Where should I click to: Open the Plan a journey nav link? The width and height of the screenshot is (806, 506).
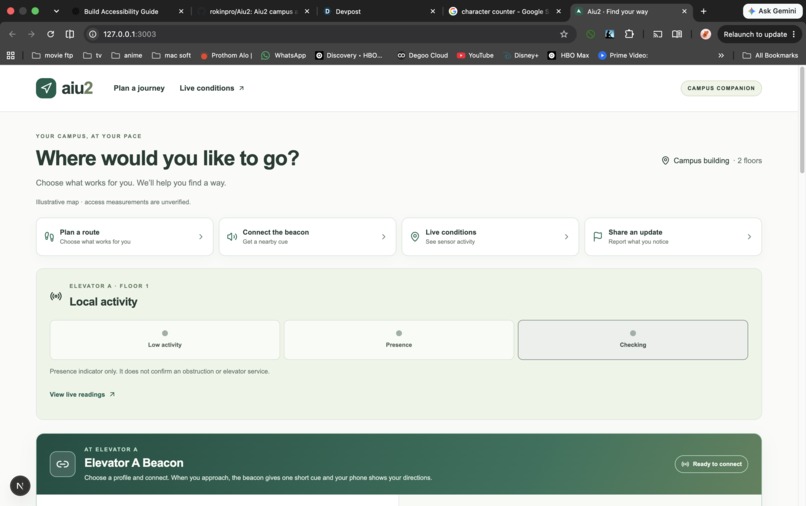point(139,88)
